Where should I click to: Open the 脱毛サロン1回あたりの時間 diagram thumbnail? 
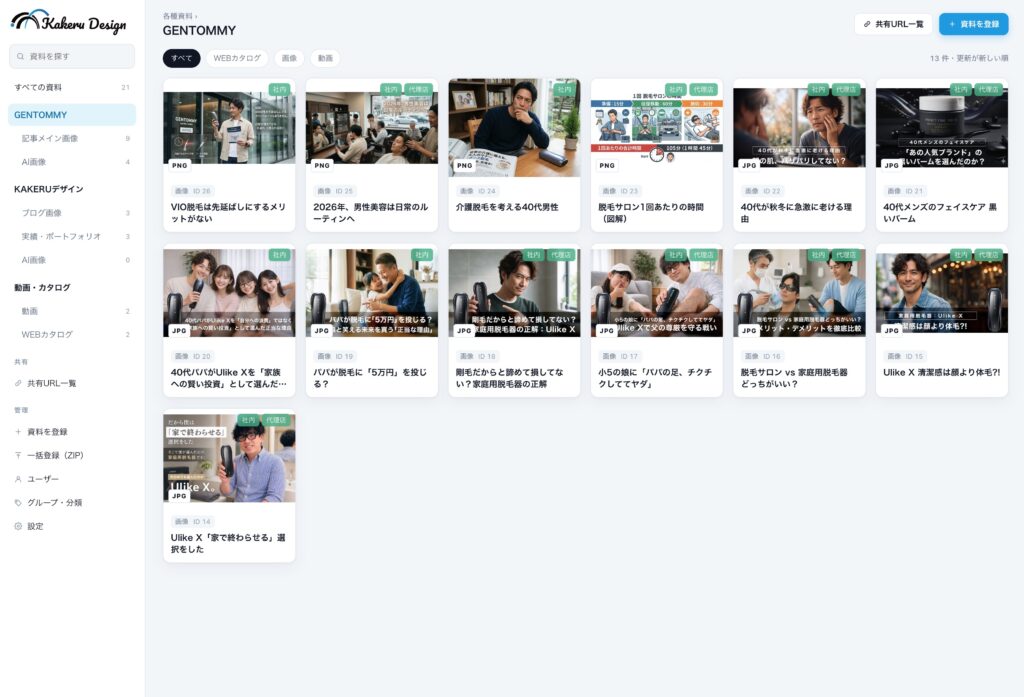[656, 128]
